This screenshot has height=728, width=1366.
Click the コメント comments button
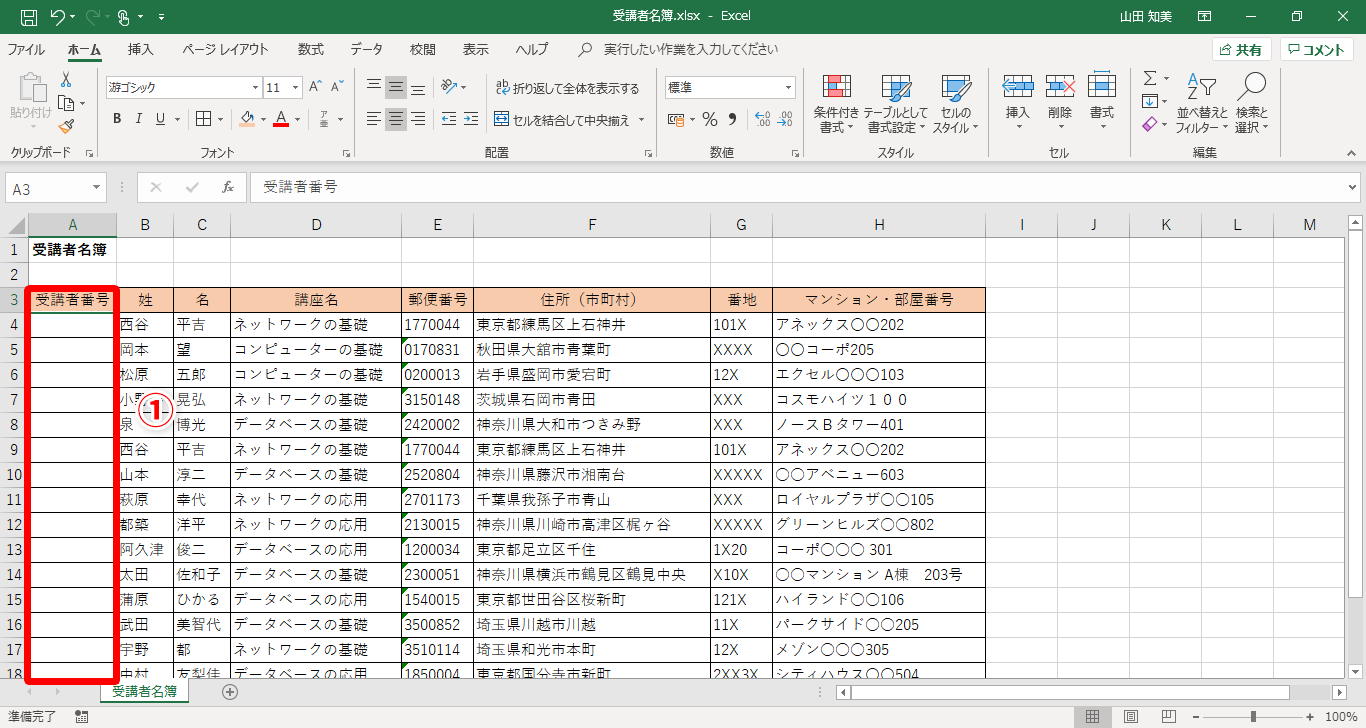coord(1317,50)
